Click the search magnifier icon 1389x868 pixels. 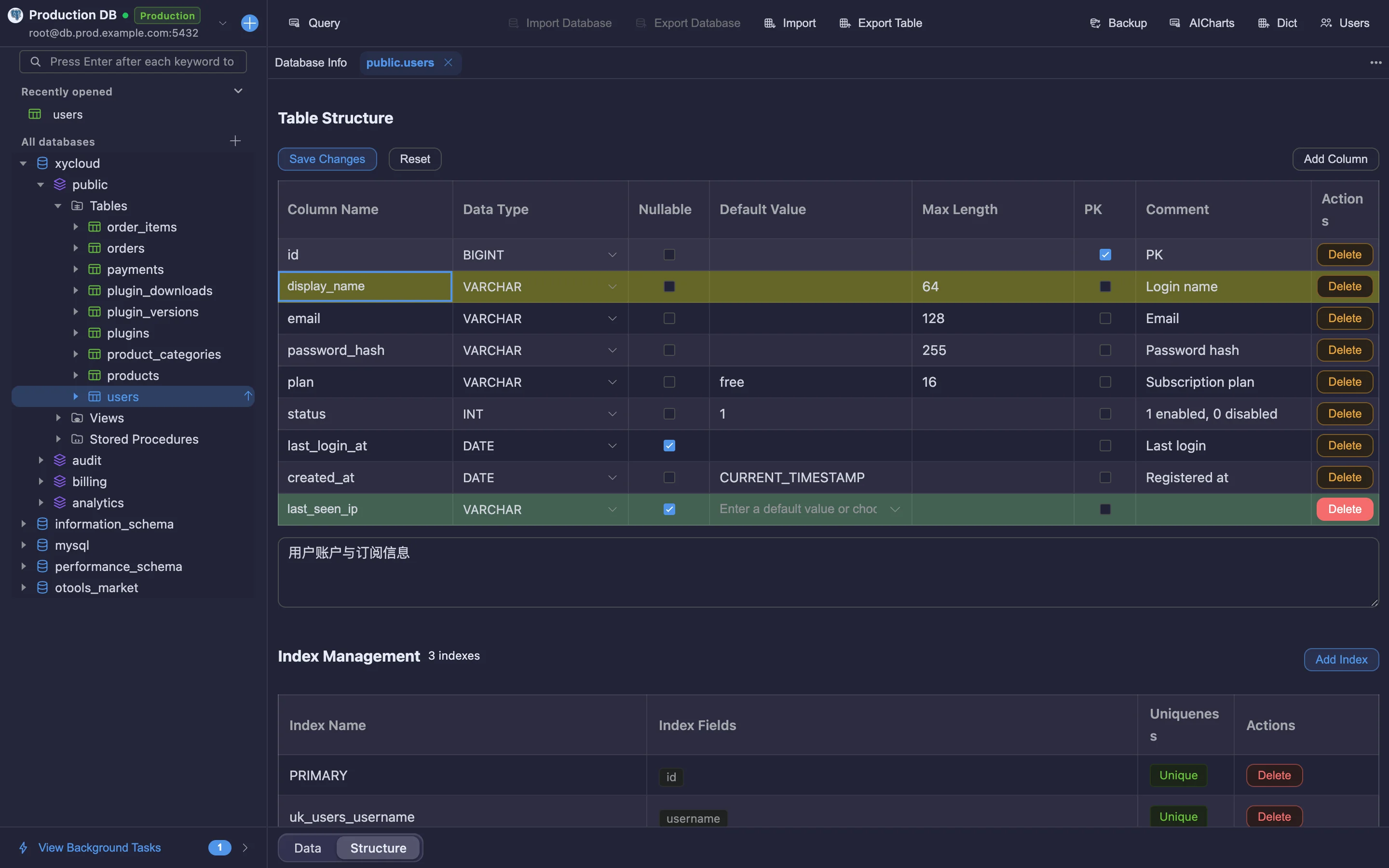tap(36, 61)
